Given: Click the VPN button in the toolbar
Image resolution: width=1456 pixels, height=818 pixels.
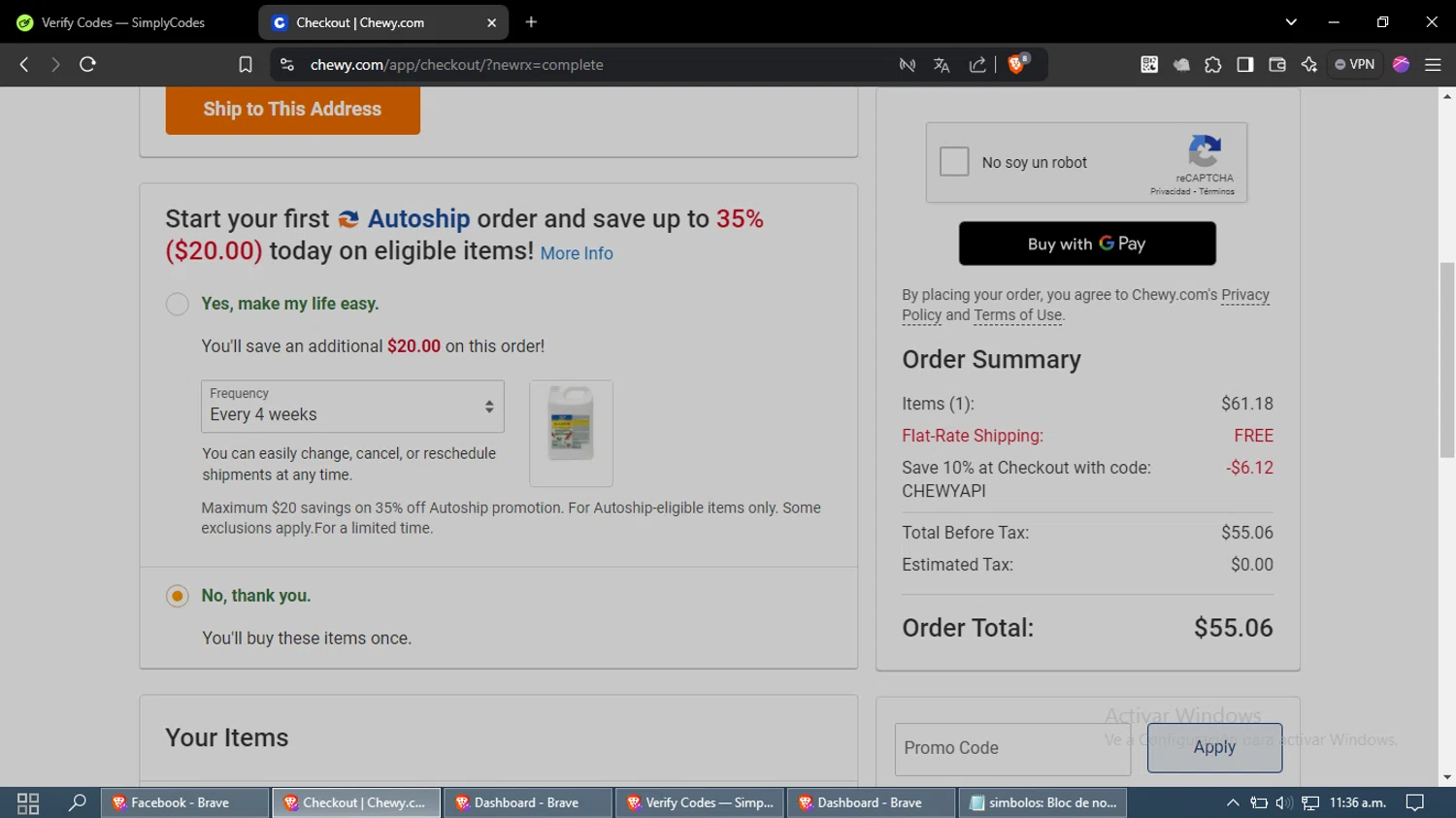Looking at the screenshot, I should pos(1355,65).
